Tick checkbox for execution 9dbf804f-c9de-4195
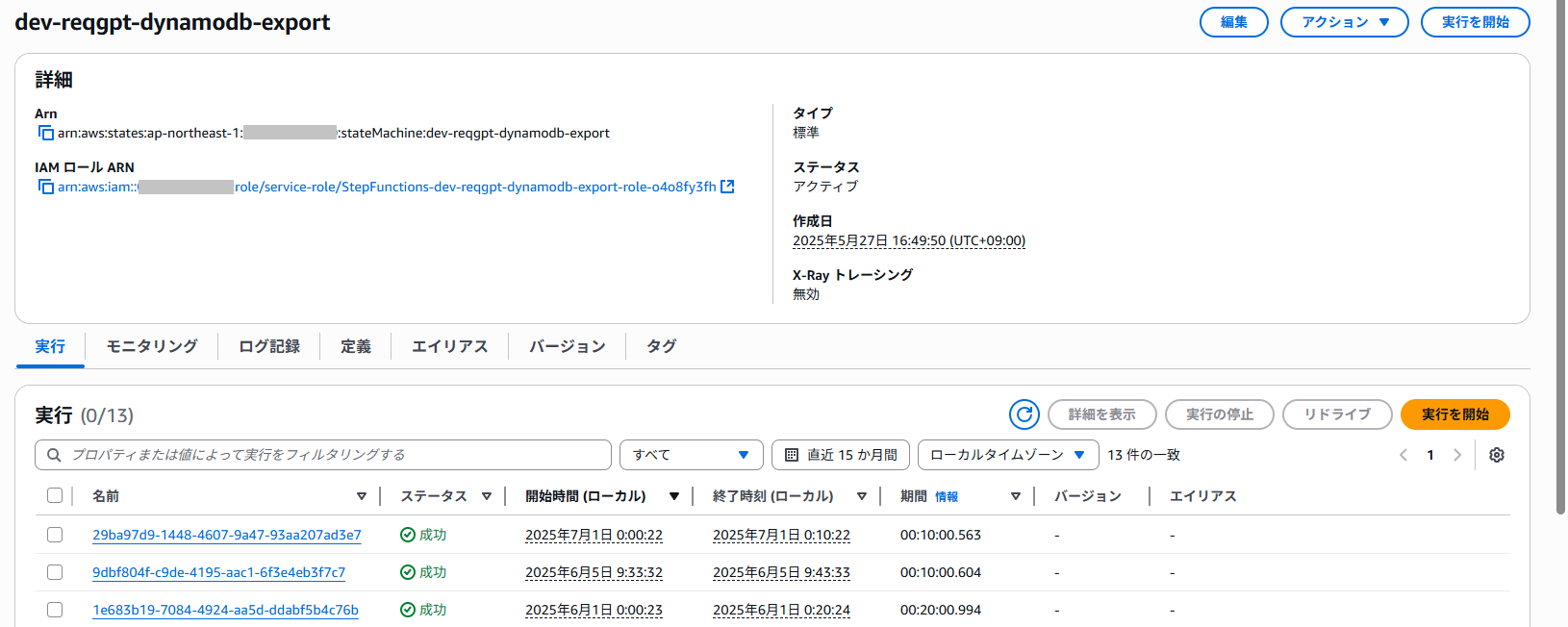The height and width of the screenshot is (627, 1568). coord(55,572)
